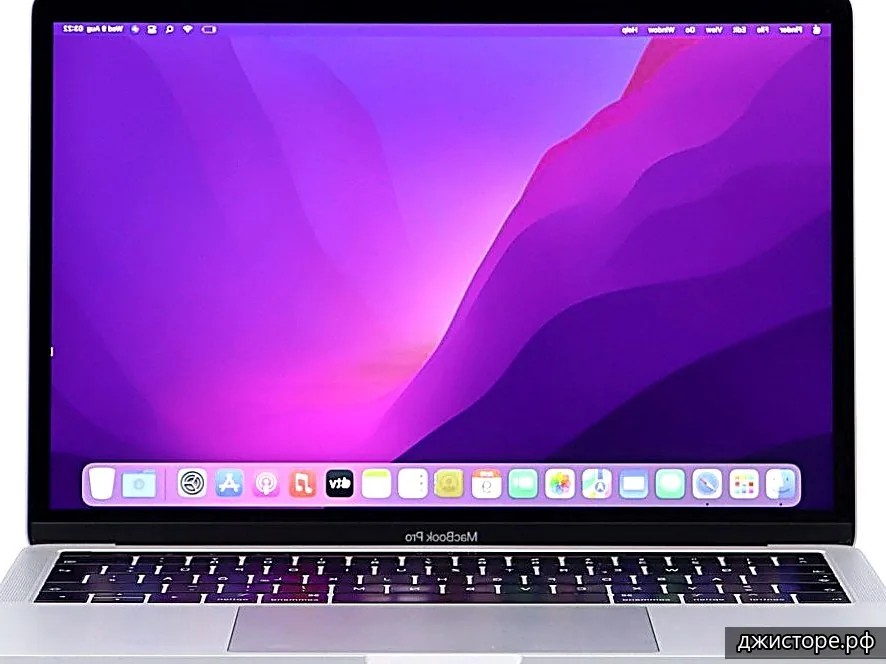Open Control Center from menu bar
Image resolution: width=886 pixels, height=664 pixels.
click(x=152, y=29)
